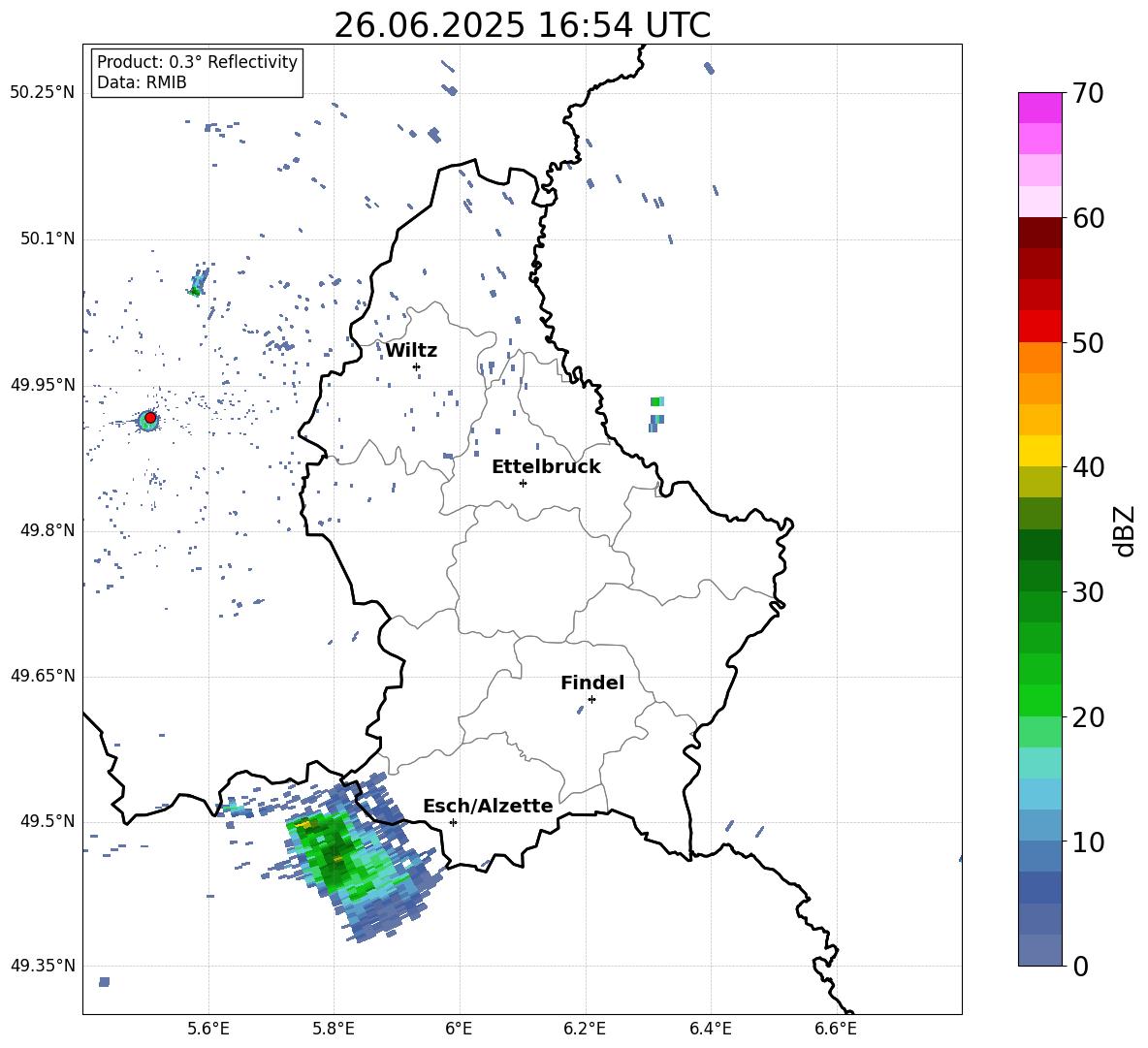The height and width of the screenshot is (1048, 1148).
Task: Select the Findel station label
Action: (x=592, y=683)
